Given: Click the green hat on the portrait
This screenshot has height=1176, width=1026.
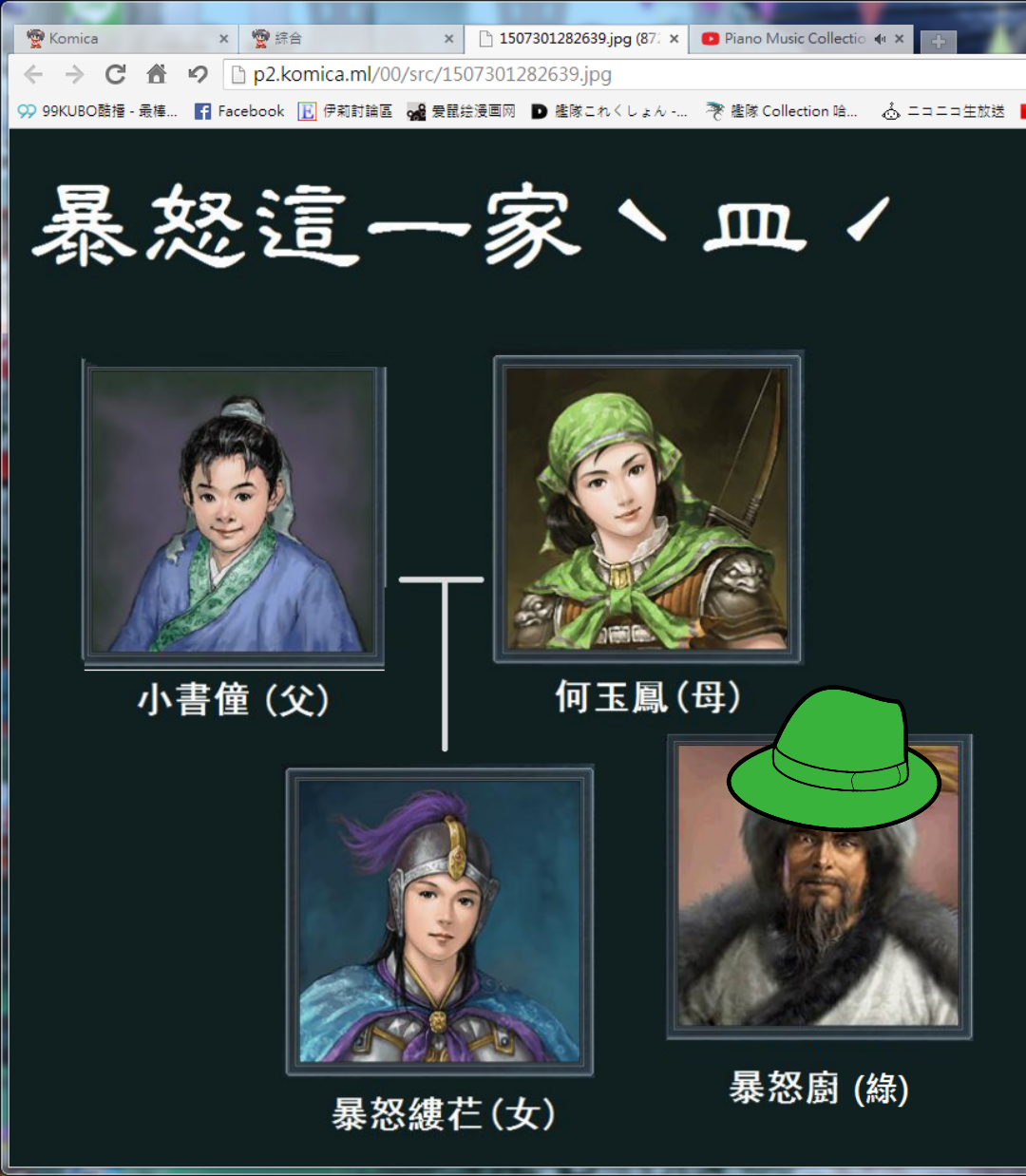Looking at the screenshot, I should click(x=833, y=758).
